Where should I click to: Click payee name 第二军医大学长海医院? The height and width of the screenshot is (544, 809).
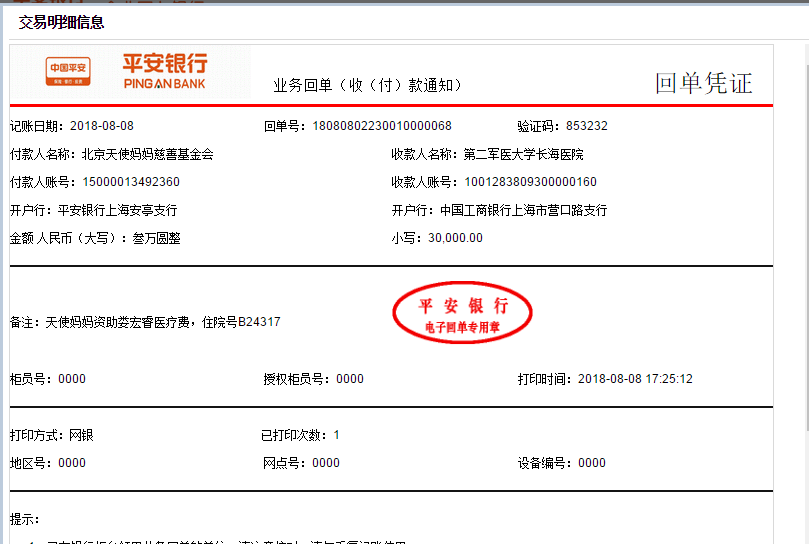pyautogui.click(x=523, y=154)
